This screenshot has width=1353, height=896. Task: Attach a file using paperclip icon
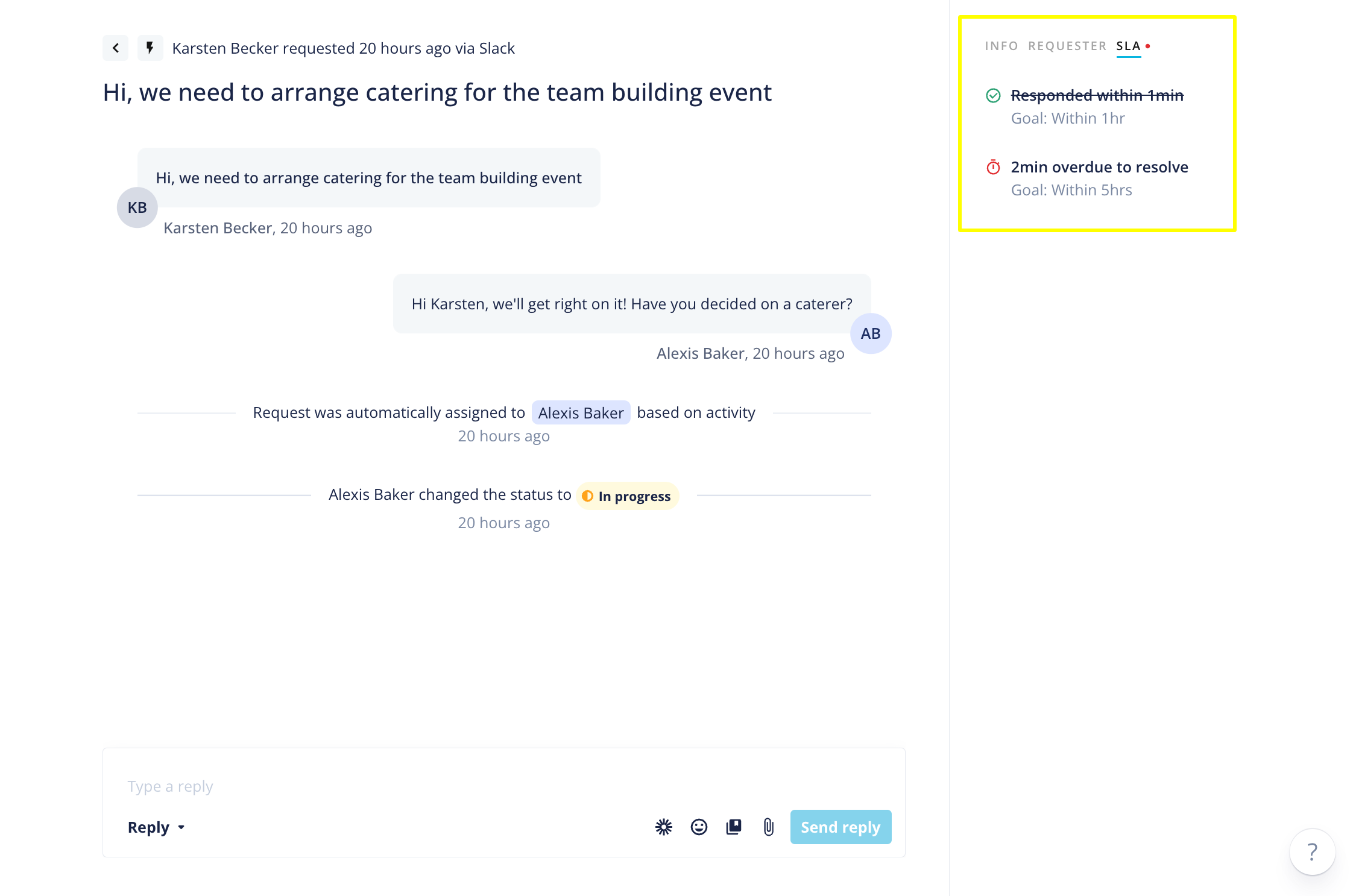tap(769, 827)
